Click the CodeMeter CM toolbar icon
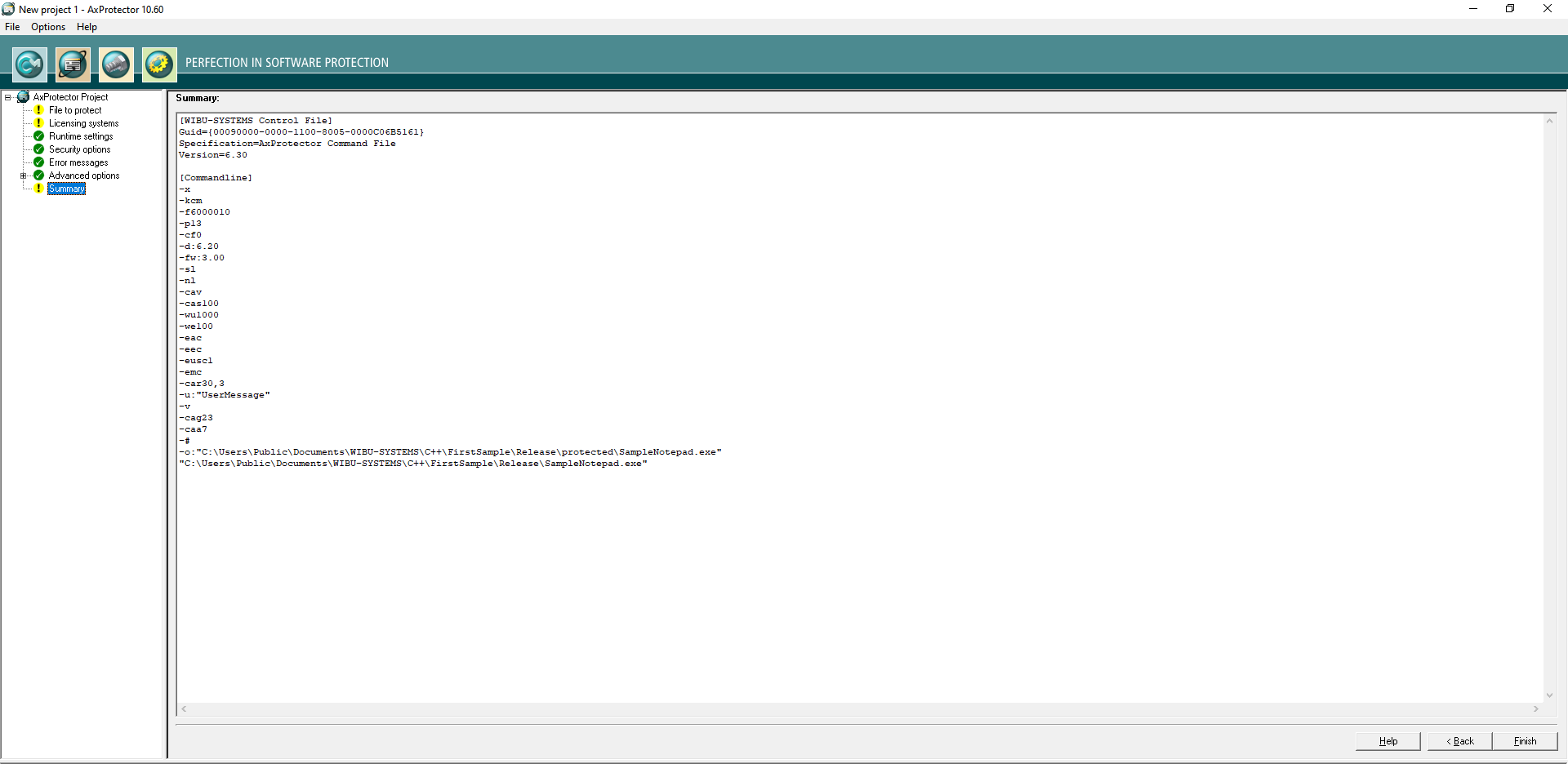Screen dimensions: 1568x764 pos(29,64)
